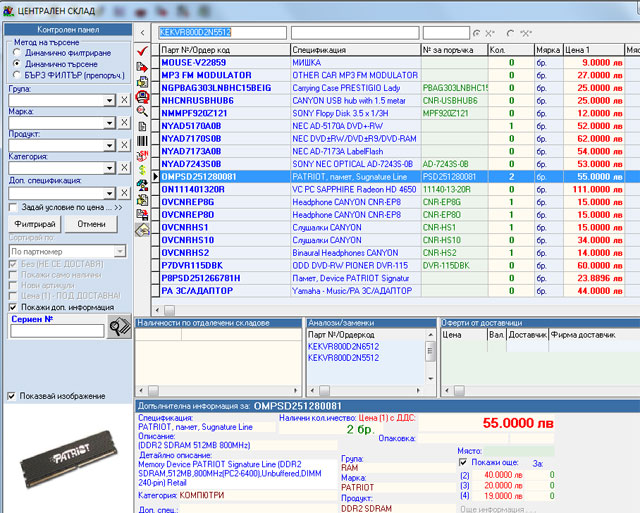This screenshot has height=513, width=640.
Task: Click the barcode icon in vertical toolbar
Action: tap(142, 141)
